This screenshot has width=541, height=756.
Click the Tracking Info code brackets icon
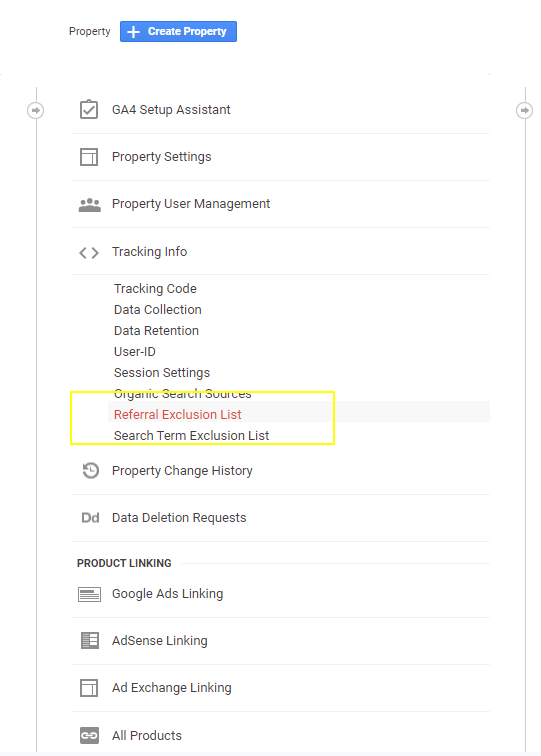click(89, 253)
